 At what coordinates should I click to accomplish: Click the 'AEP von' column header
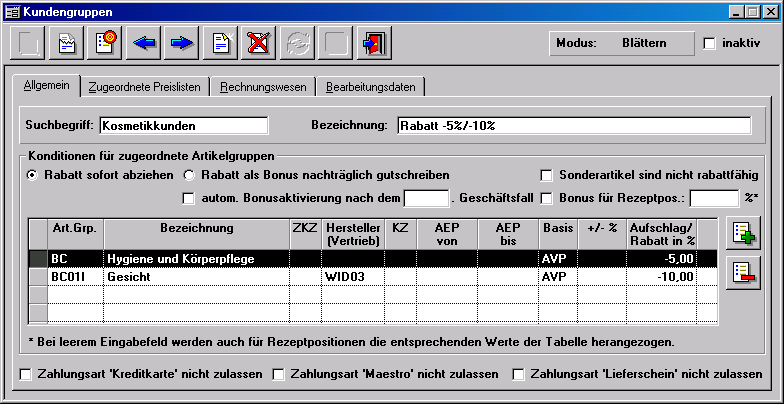coord(447,234)
